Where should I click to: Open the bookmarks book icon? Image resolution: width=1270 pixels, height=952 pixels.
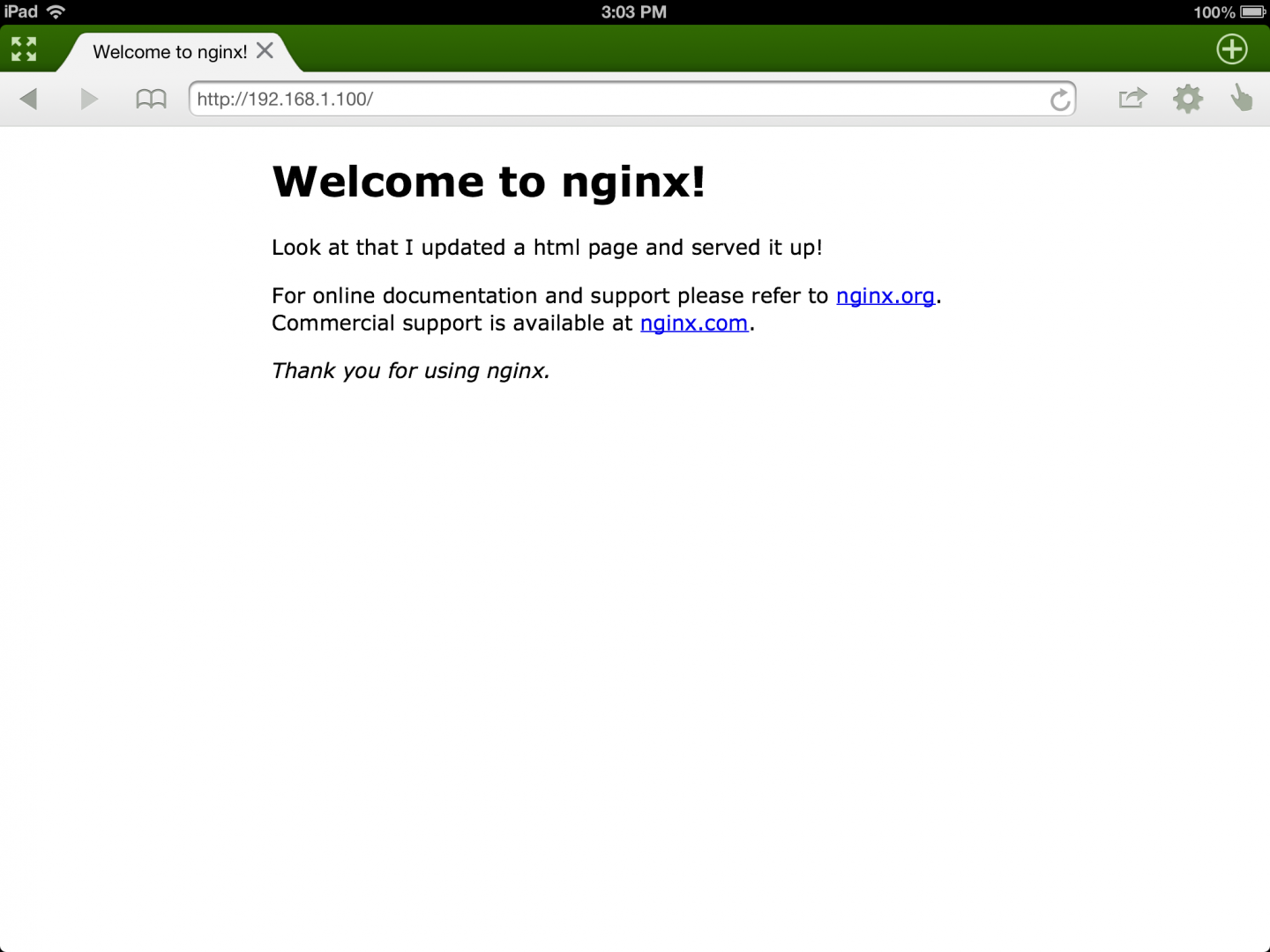coord(151,99)
